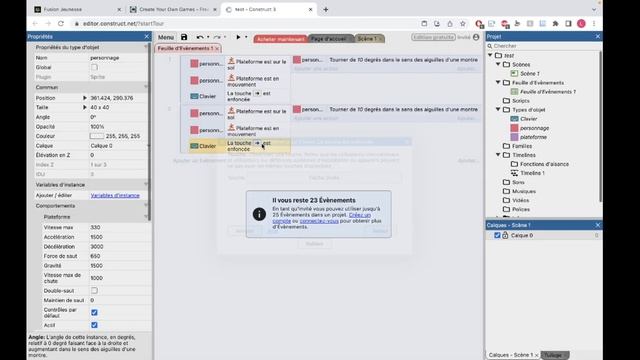Image resolution: width=640 pixels, height=360 pixels.
Task: Select Feuille d'Évènements 1 tab
Action: [185, 48]
